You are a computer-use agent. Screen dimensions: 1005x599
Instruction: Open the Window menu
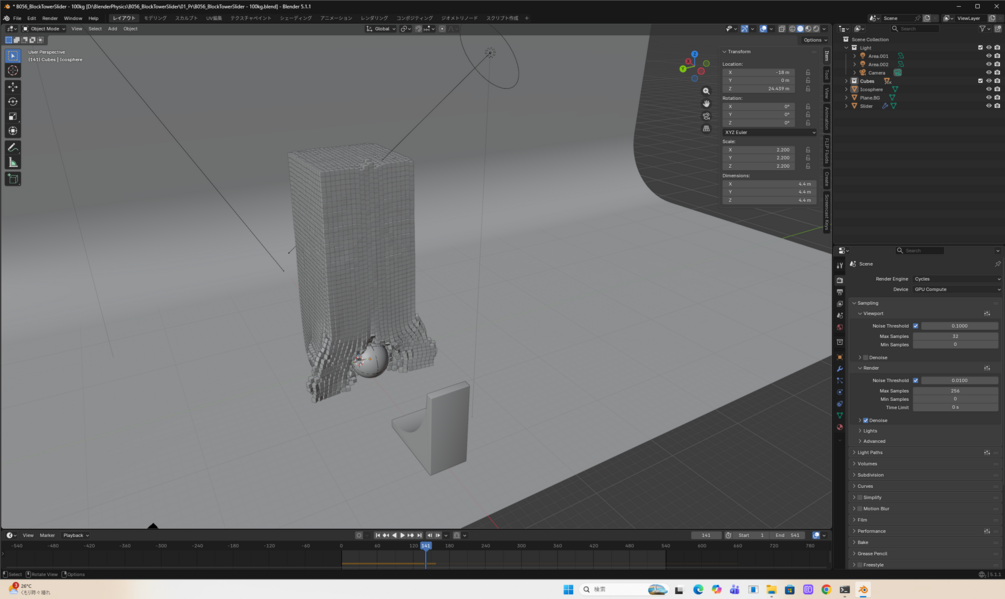(72, 18)
